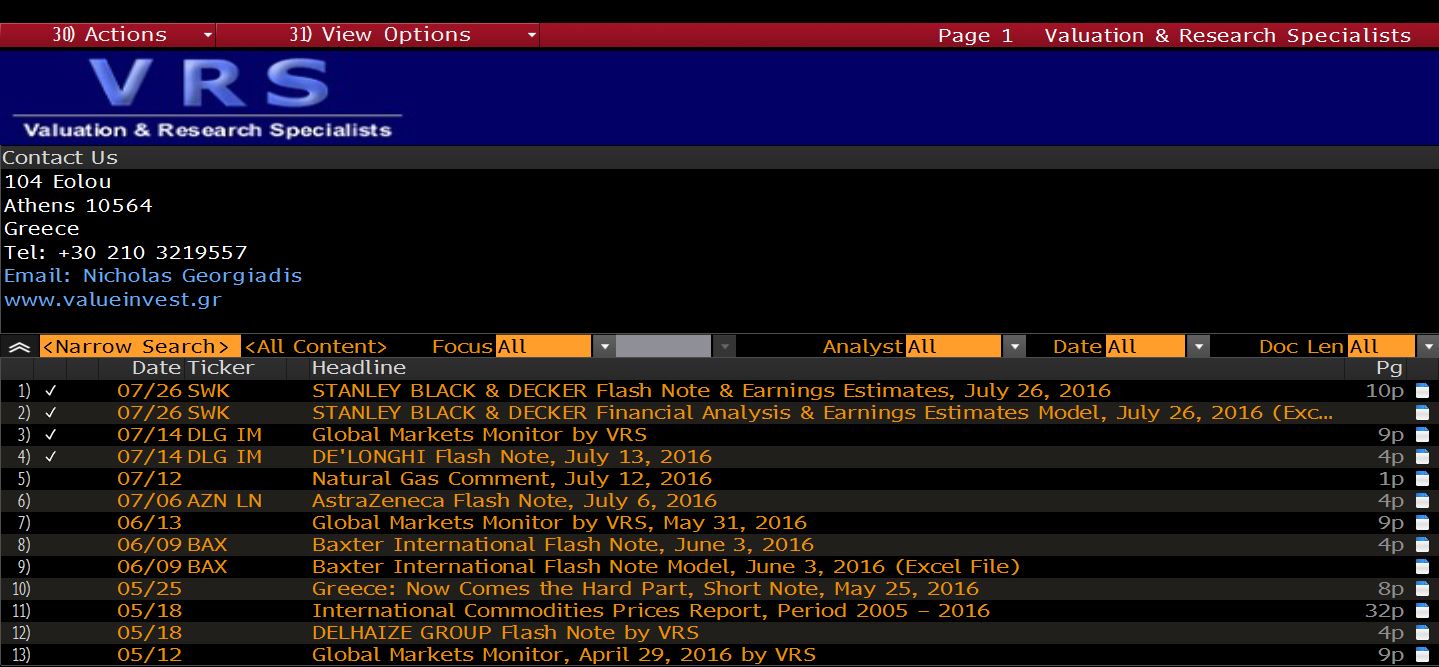Click Page 1 Valuation & Research Specialists title

click(x=1174, y=35)
